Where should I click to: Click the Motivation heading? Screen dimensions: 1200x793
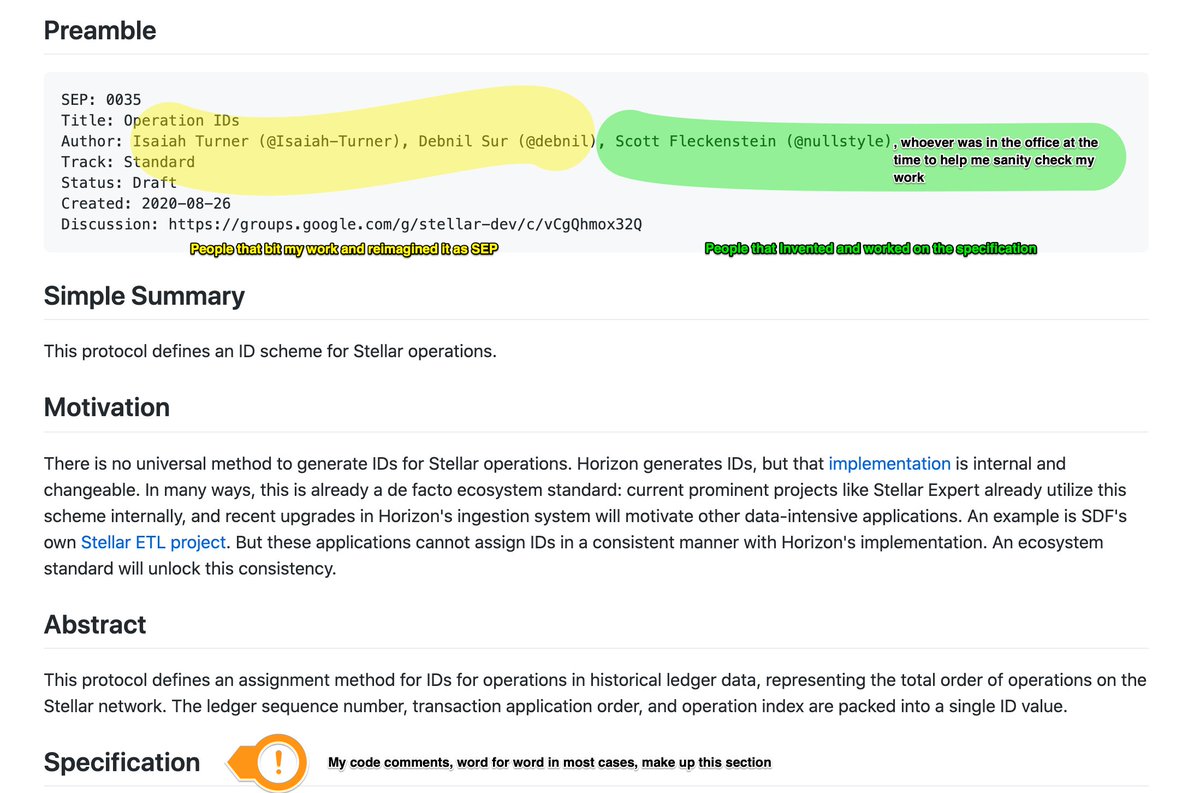click(107, 408)
